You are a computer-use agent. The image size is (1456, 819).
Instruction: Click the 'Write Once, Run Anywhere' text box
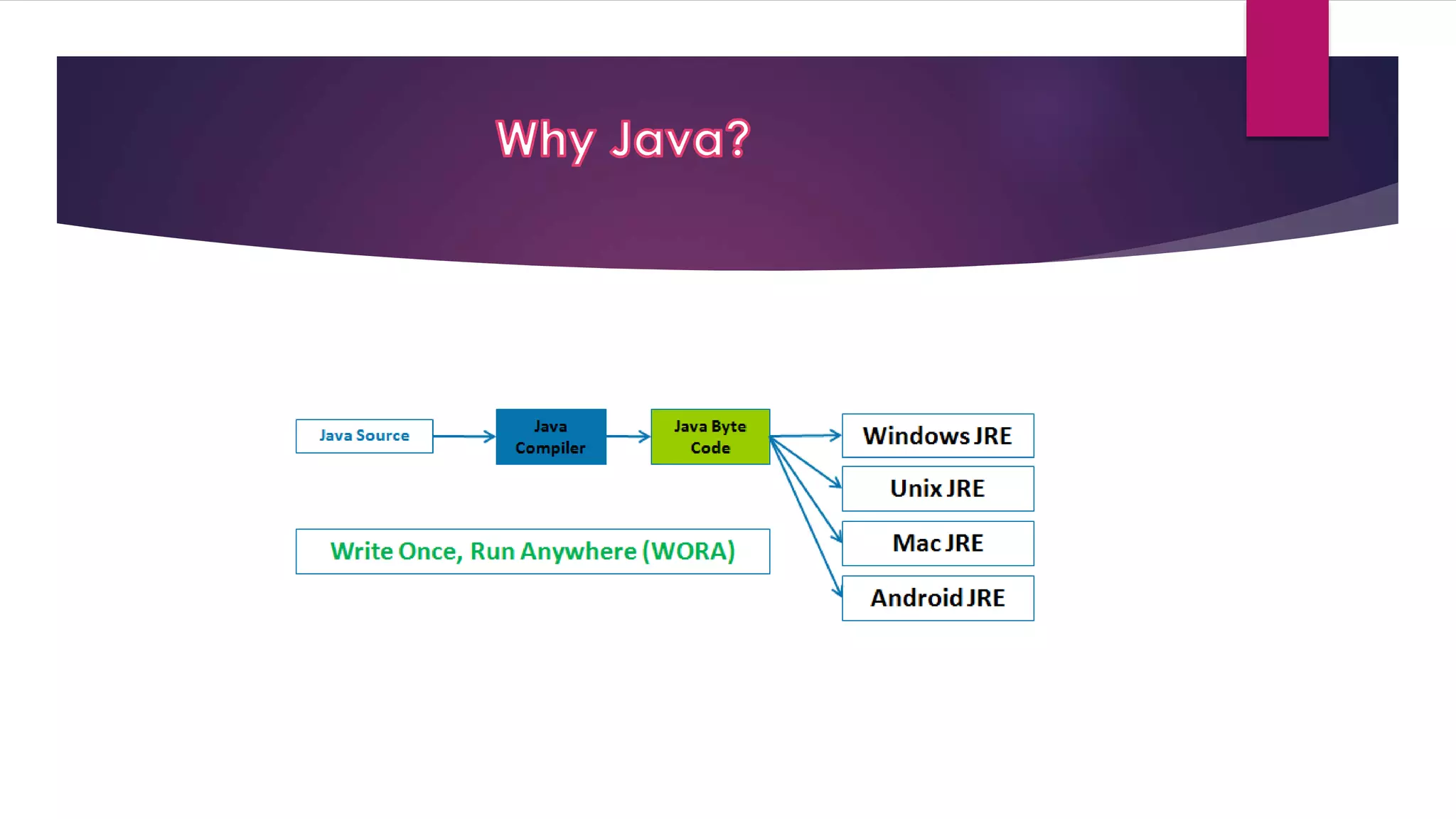tap(532, 551)
